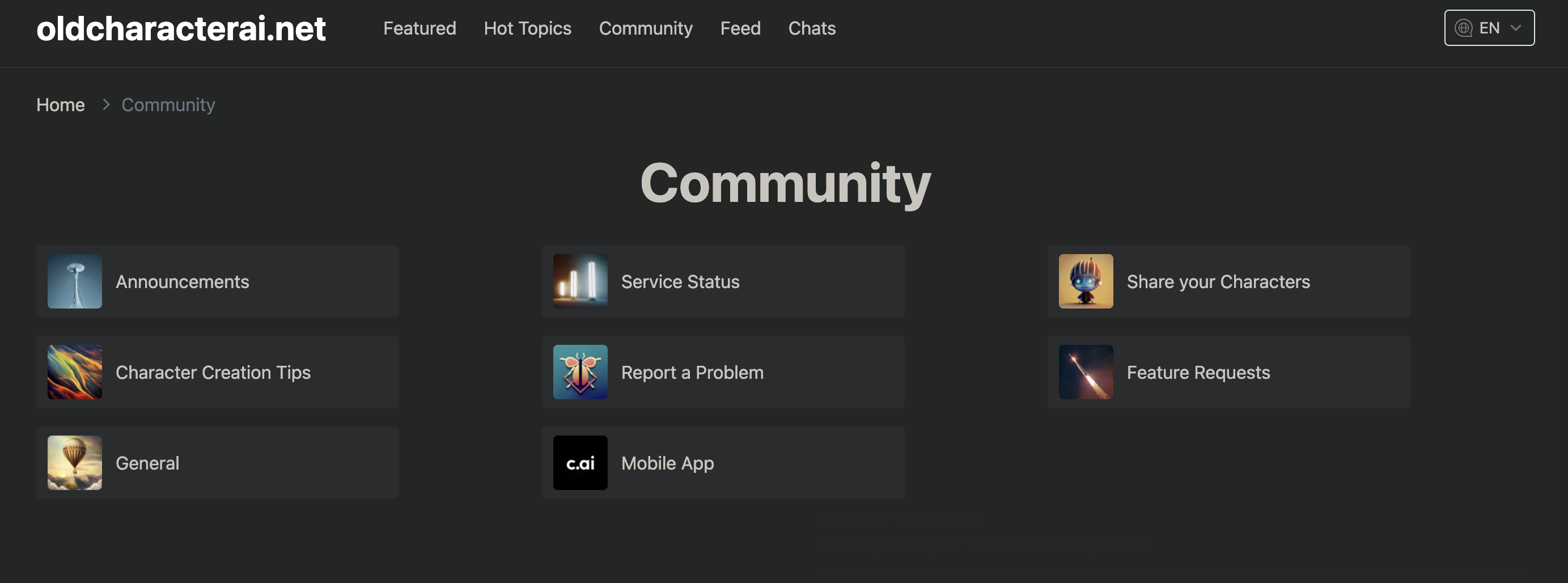
Task: Open the Announcements category label
Action: tap(182, 281)
